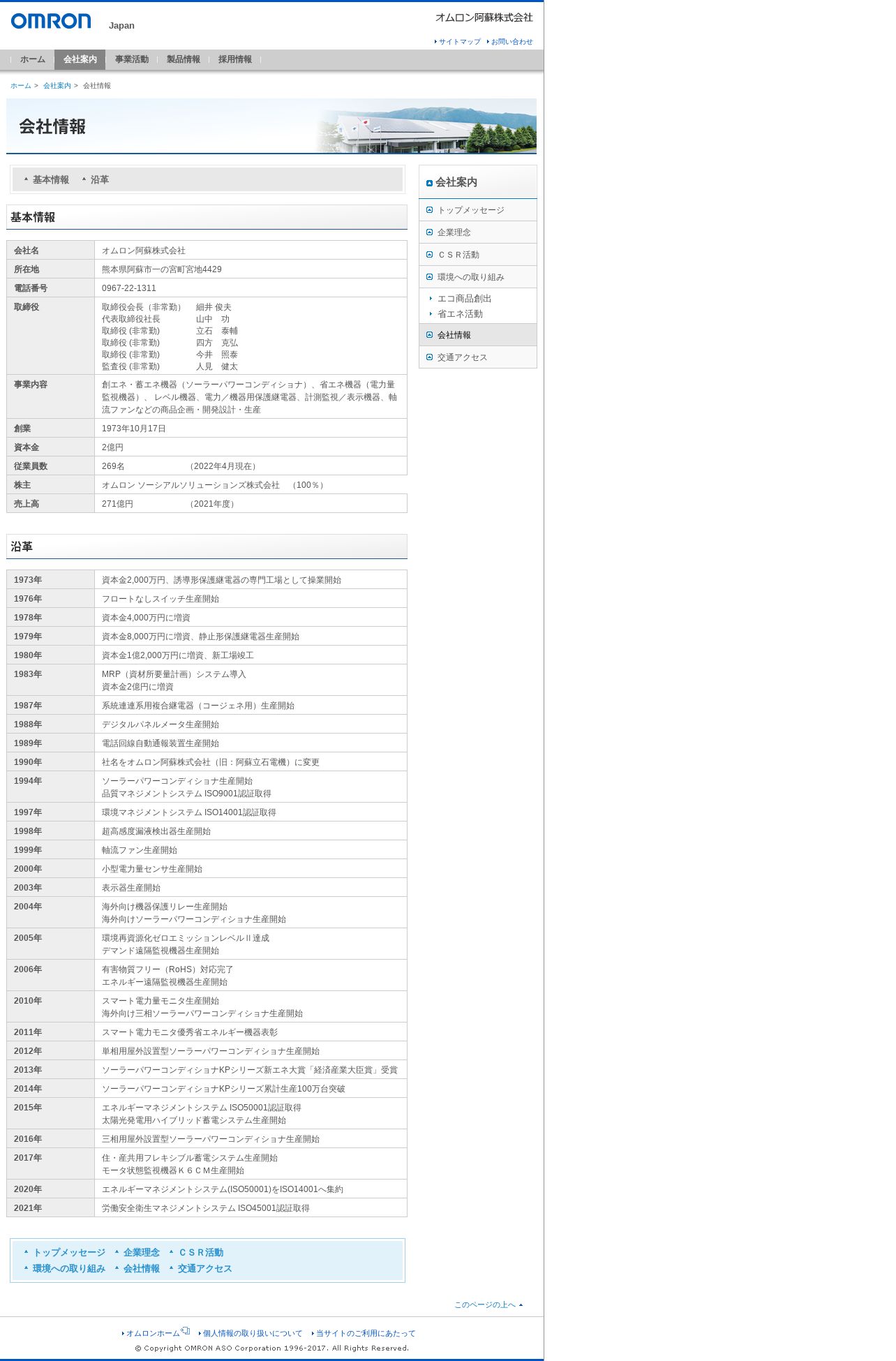The width and height of the screenshot is (896, 1361).
Task: Open the お問い合わせ link
Action: coord(511,42)
